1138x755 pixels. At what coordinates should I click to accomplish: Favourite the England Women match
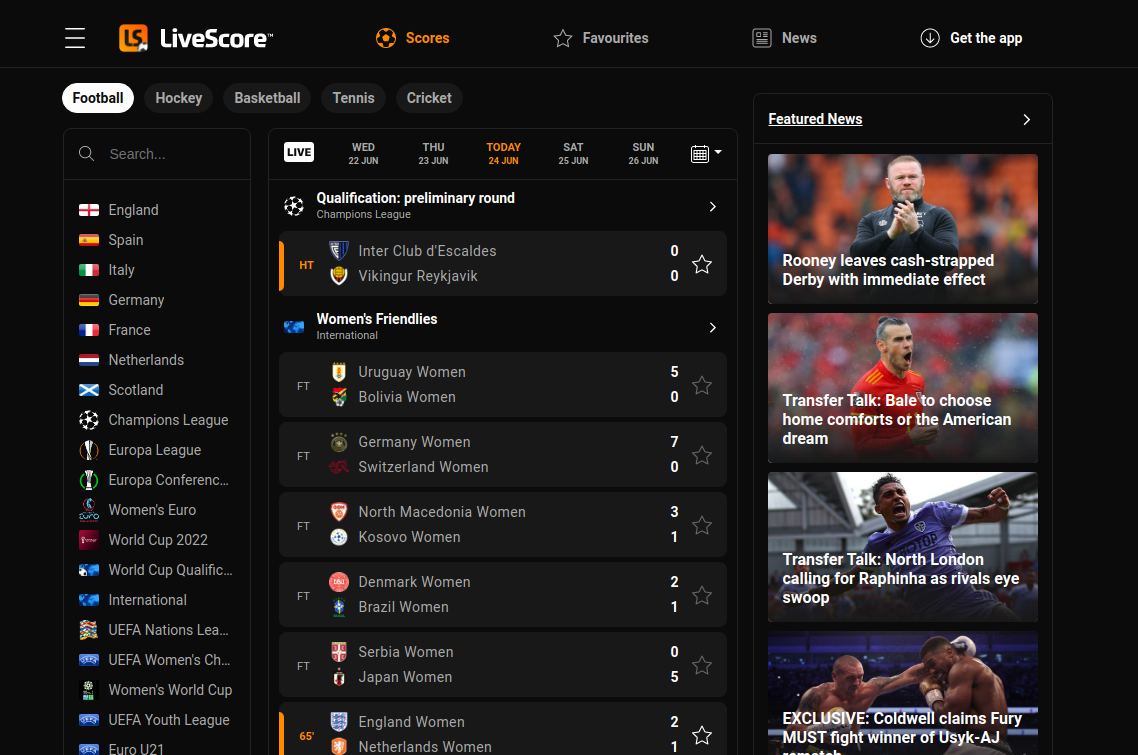click(702, 735)
